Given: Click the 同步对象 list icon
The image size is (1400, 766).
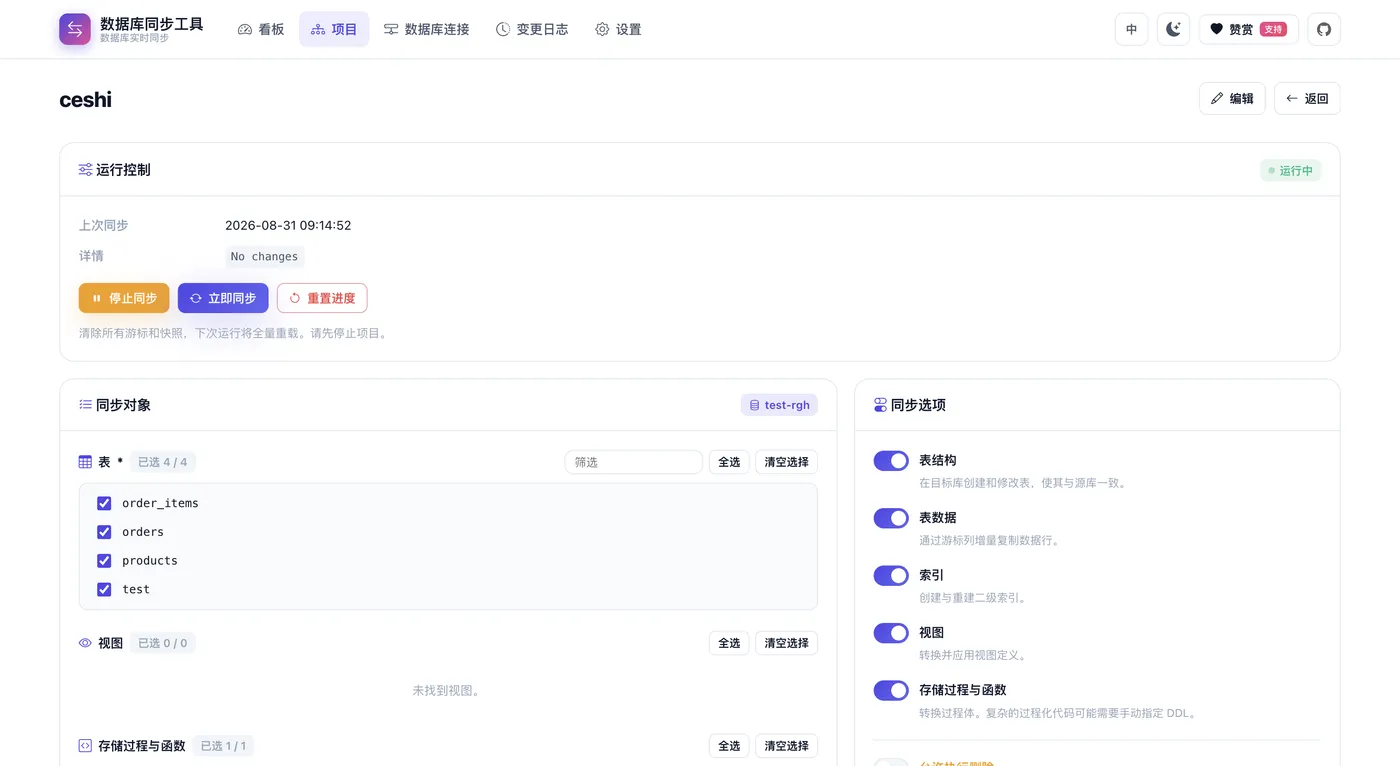Looking at the screenshot, I should click(x=86, y=405).
